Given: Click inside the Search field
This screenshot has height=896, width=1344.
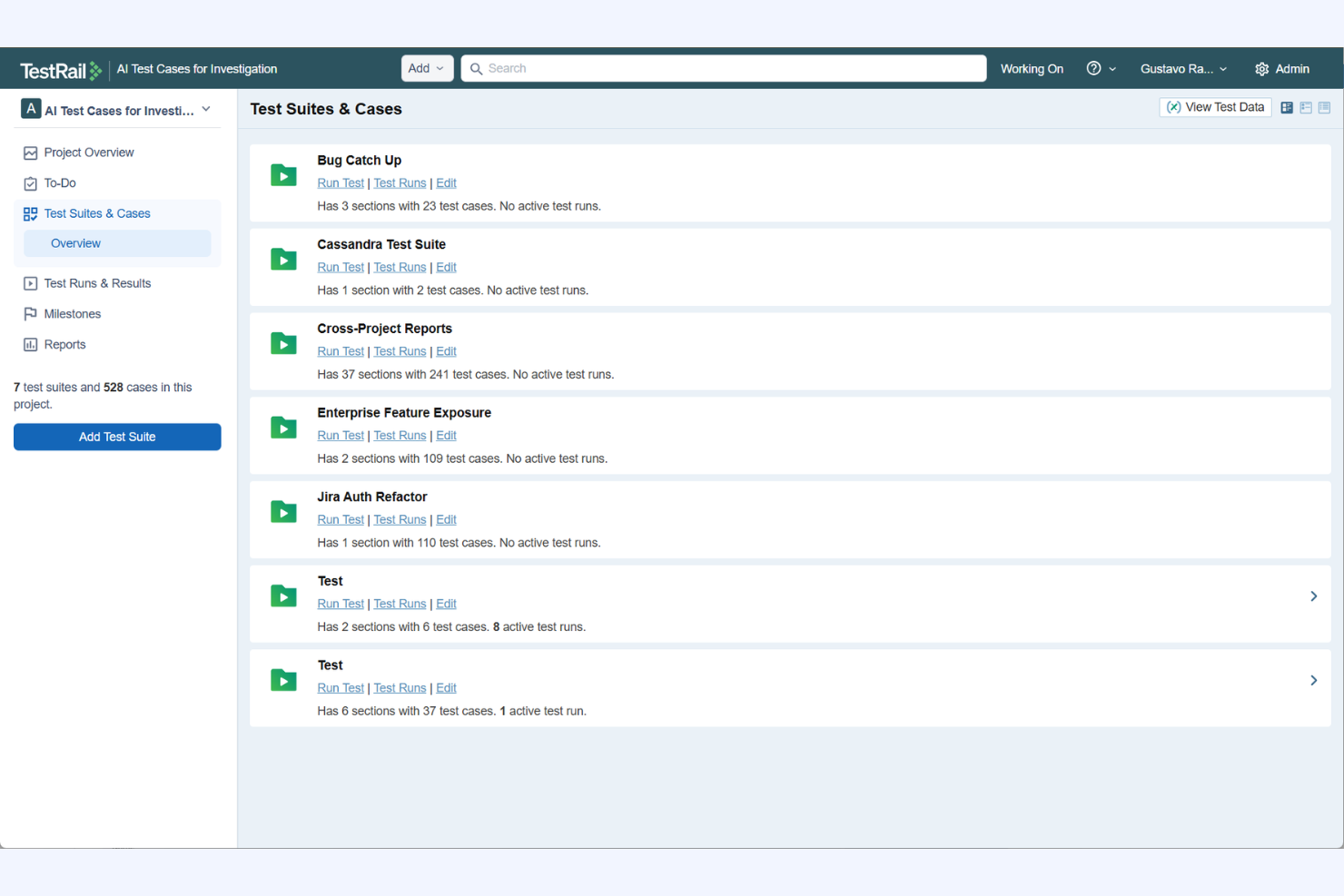Looking at the screenshot, I should coord(724,68).
